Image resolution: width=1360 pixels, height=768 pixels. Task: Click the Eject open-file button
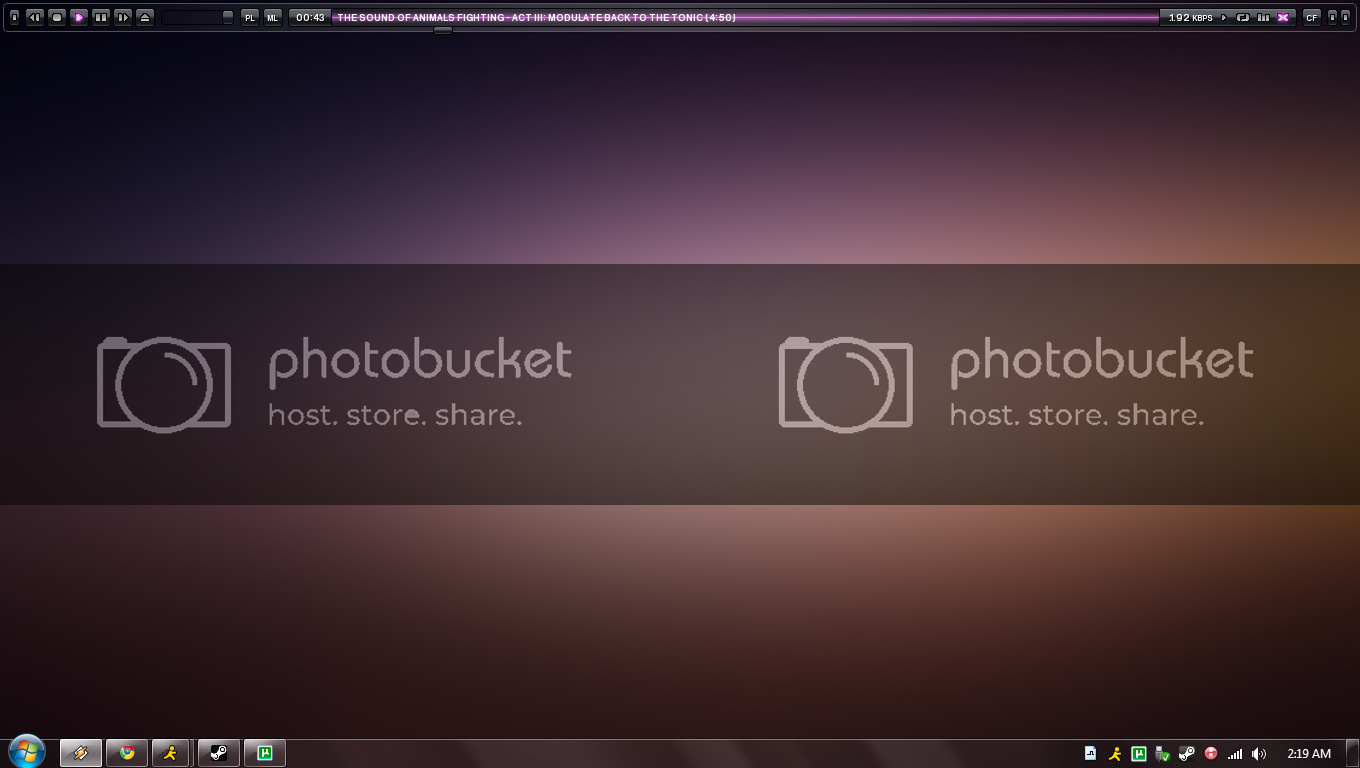pyautogui.click(x=145, y=17)
